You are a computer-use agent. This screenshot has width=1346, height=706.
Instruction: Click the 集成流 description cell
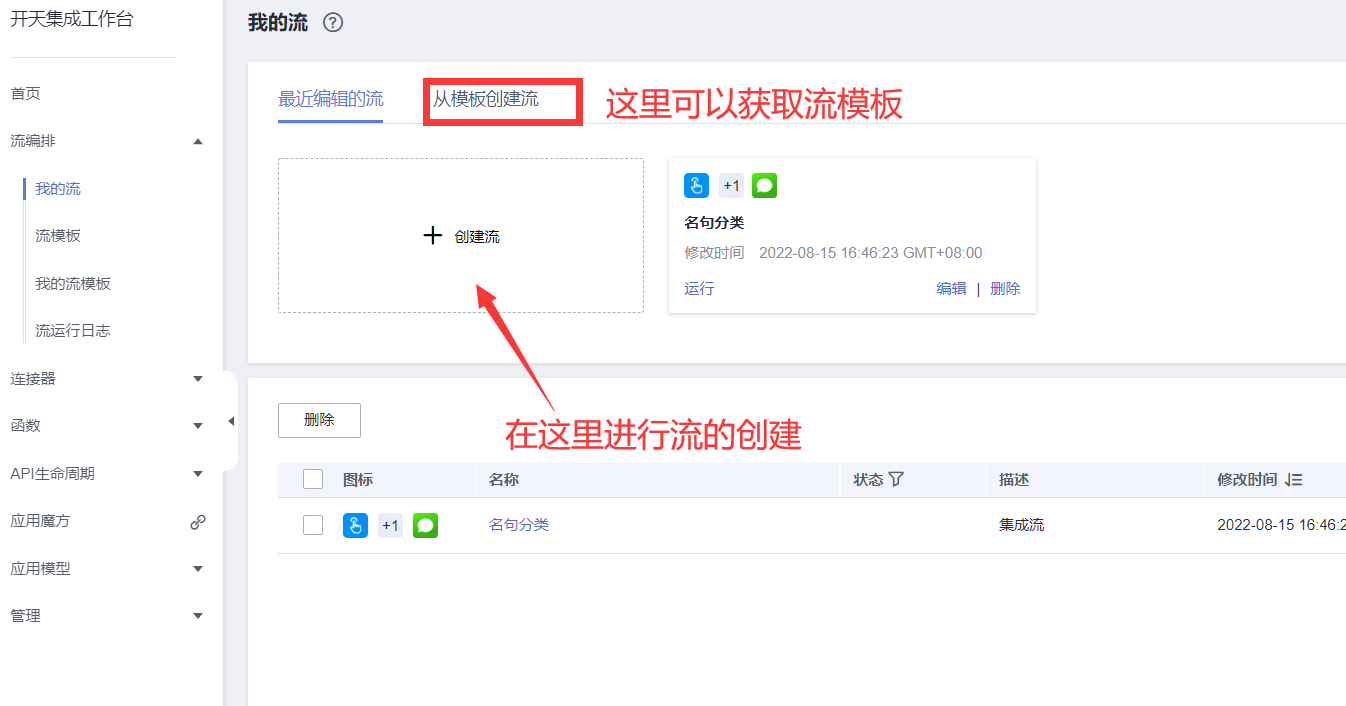[x=1021, y=525]
